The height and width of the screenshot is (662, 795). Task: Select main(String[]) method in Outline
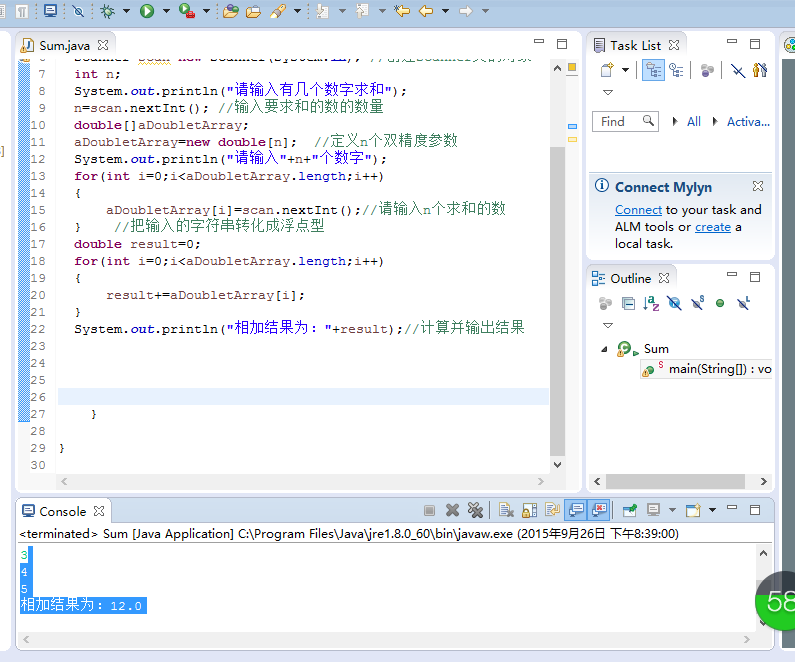tap(707, 369)
